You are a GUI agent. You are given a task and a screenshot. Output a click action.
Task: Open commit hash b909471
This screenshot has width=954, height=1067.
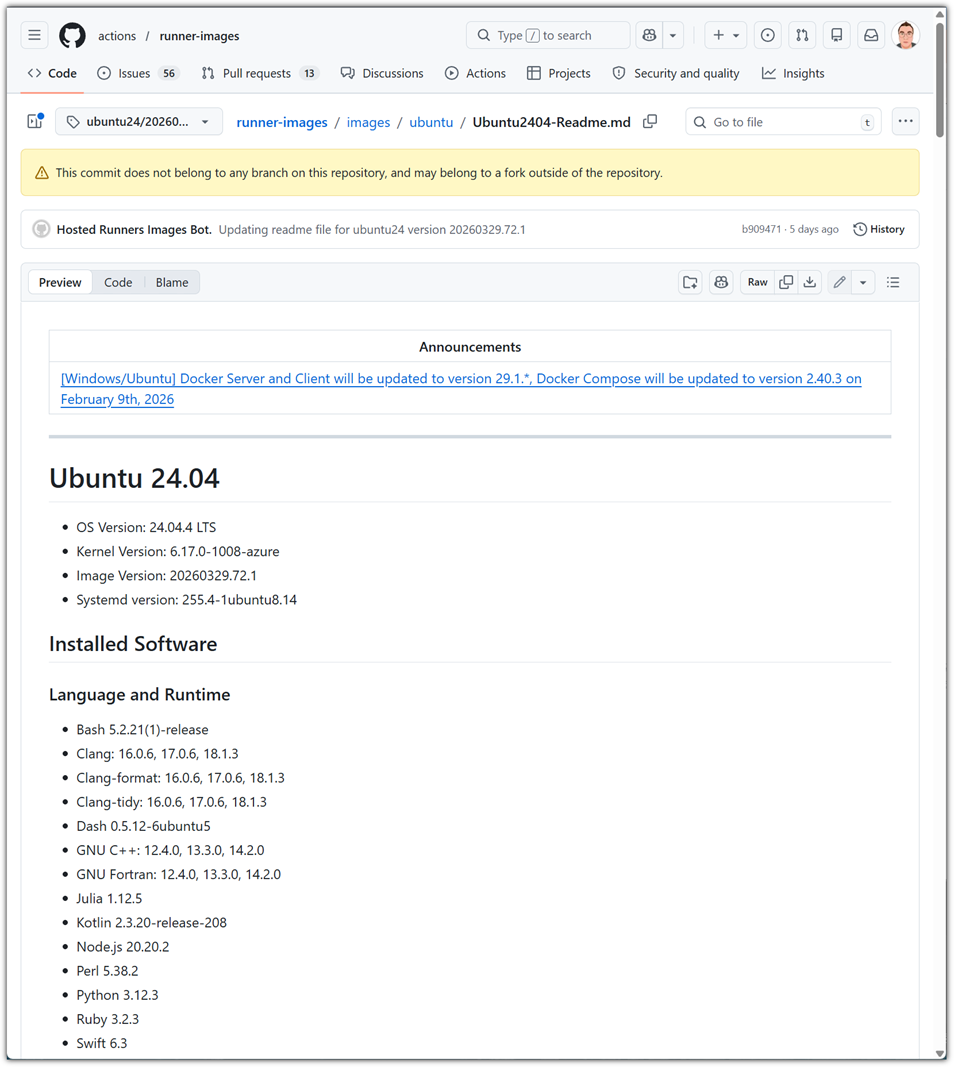tap(761, 229)
